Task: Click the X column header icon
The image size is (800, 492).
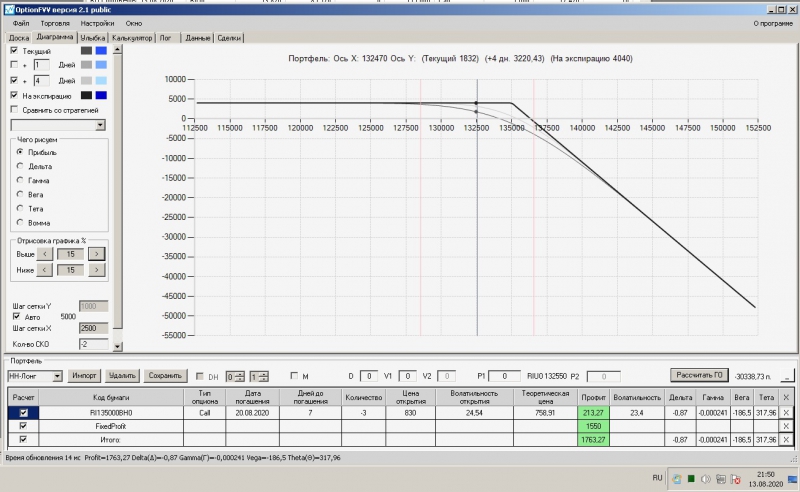Action: 786,397
